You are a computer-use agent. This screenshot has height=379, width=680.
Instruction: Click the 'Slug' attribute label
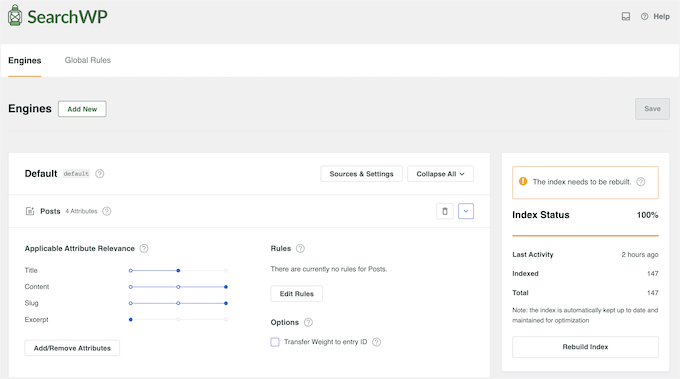coord(31,303)
